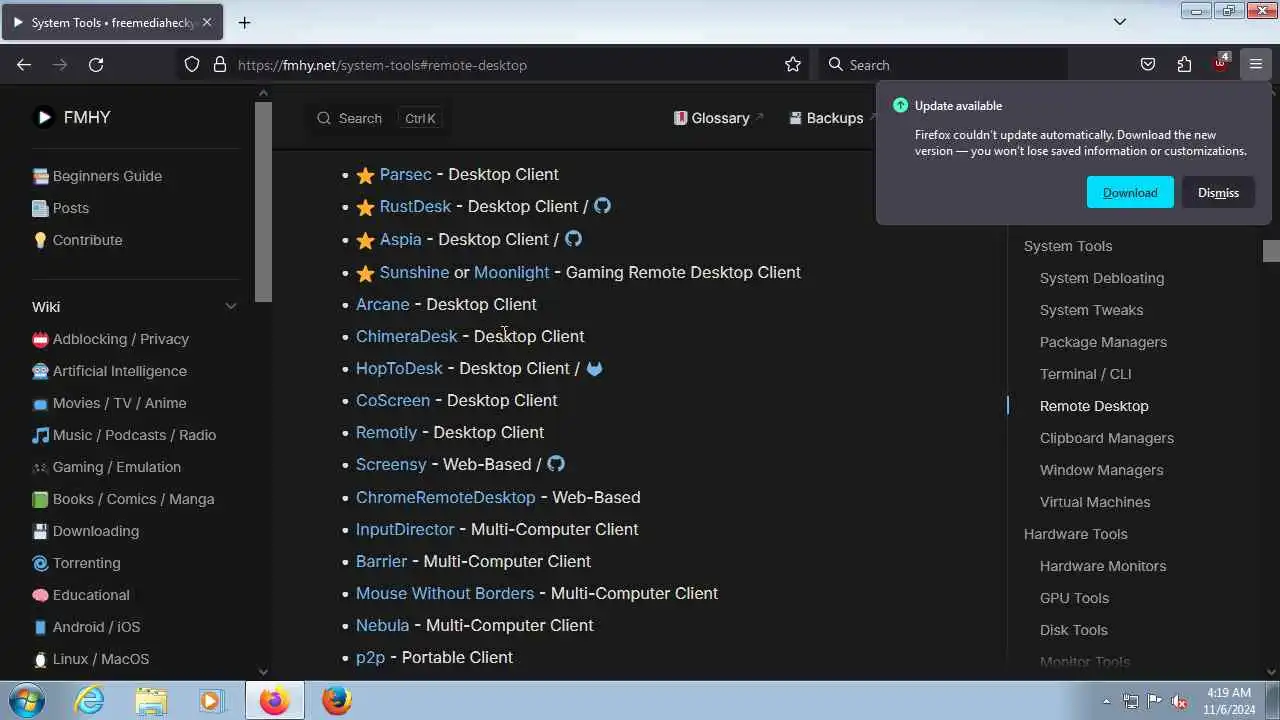Jump to Package Managers section

[x=1103, y=342]
